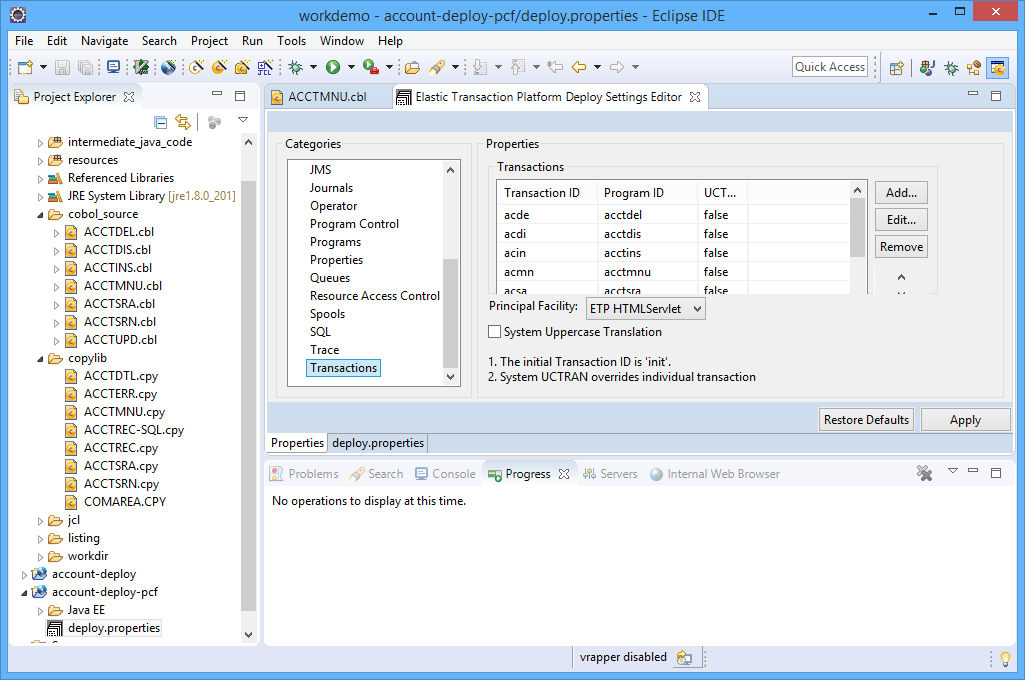Select the highlighted COBOL perspective icon
This screenshot has height=680, width=1025.
[998, 67]
